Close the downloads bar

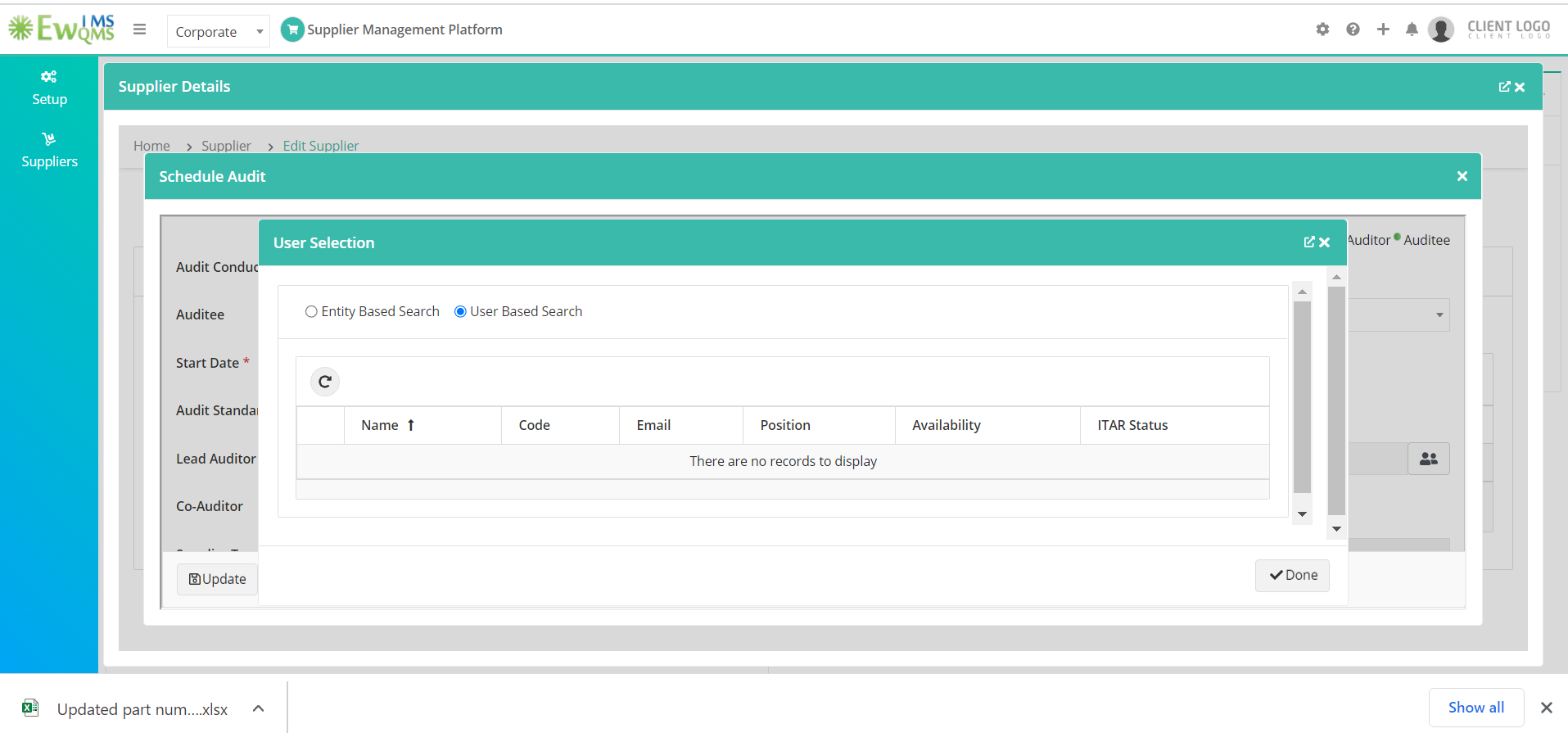[x=1546, y=708]
